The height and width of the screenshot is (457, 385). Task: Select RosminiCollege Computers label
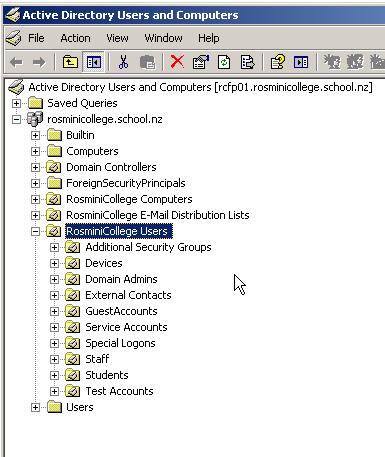(129, 199)
